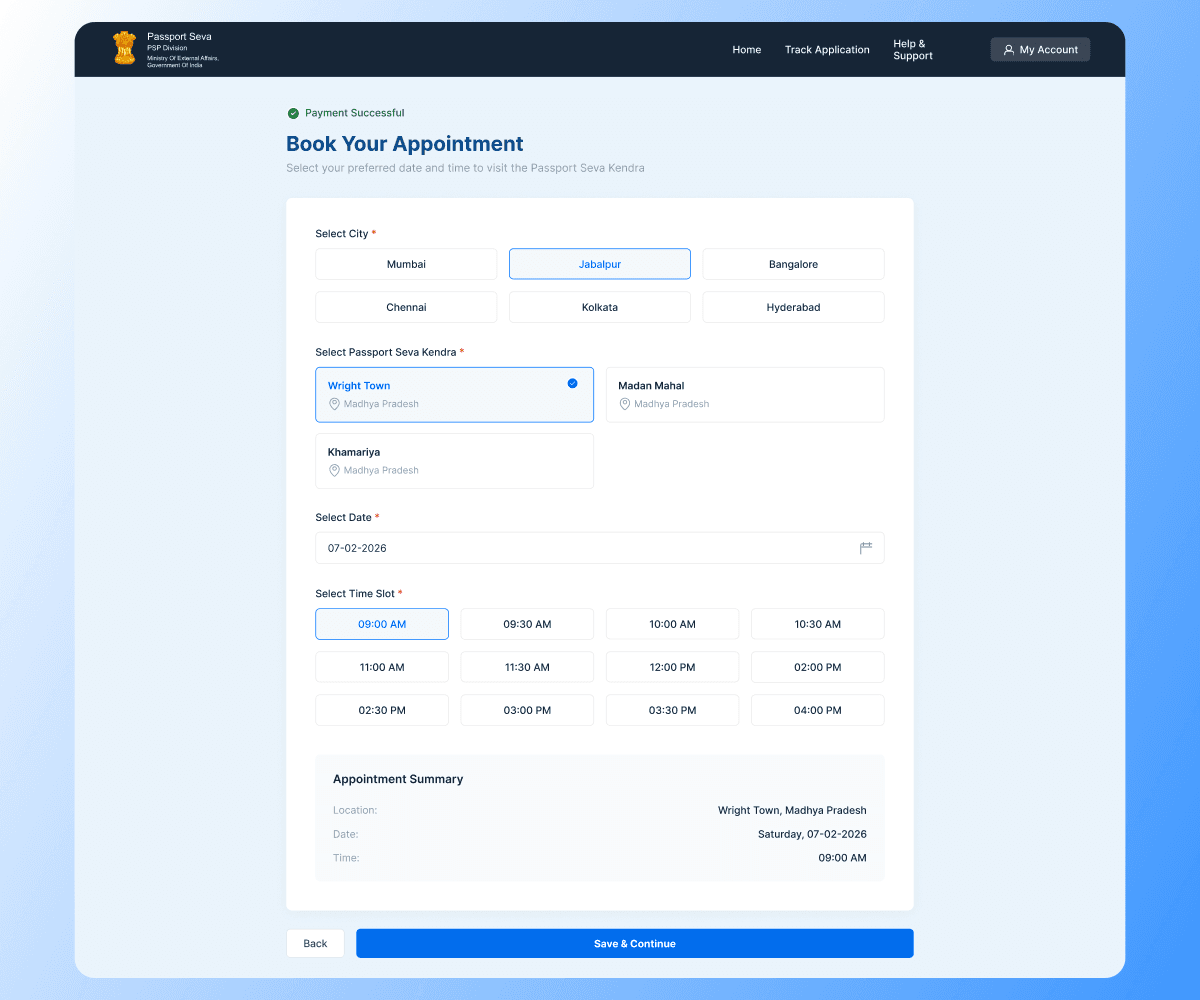This screenshot has height=1000, width=1200.
Task: Pick the 03:00 PM time slot
Action: pyautogui.click(x=527, y=710)
